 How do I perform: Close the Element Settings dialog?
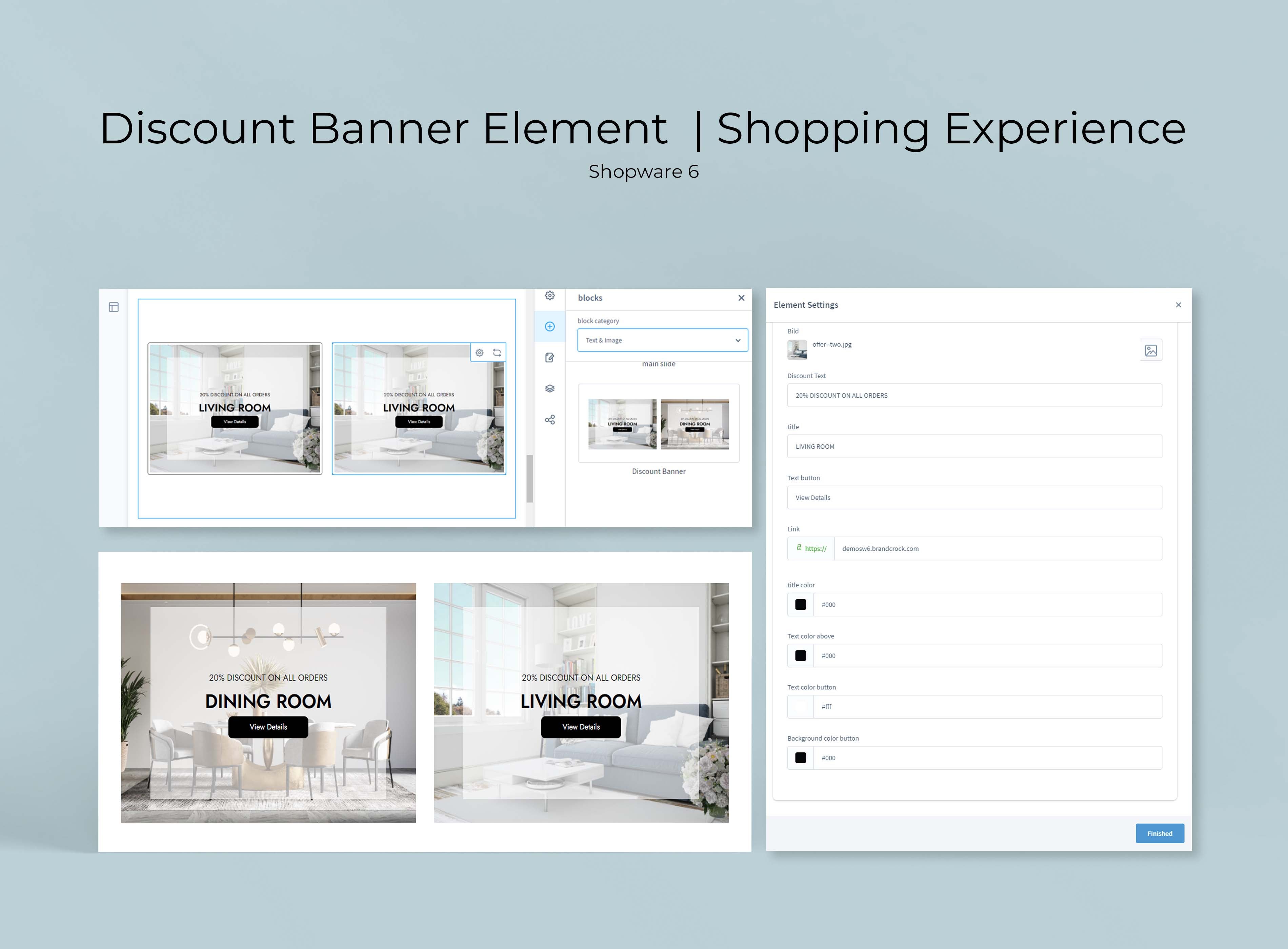1178,305
